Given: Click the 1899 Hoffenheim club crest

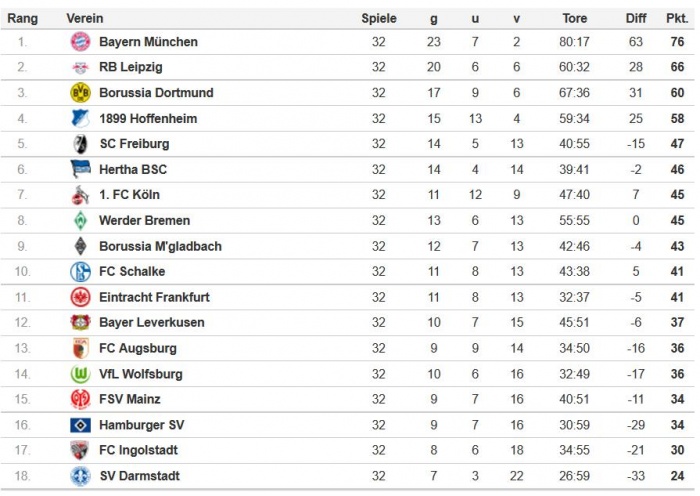Looking at the screenshot, I should (x=80, y=118).
